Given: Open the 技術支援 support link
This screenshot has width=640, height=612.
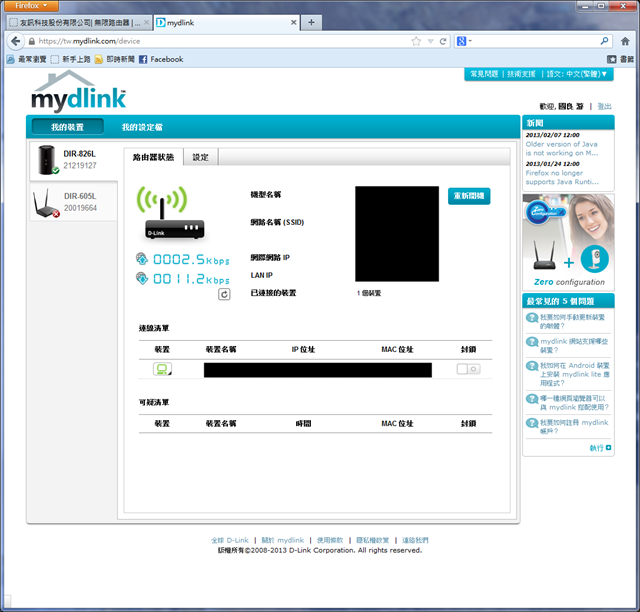Looking at the screenshot, I should (x=521, y=74).
